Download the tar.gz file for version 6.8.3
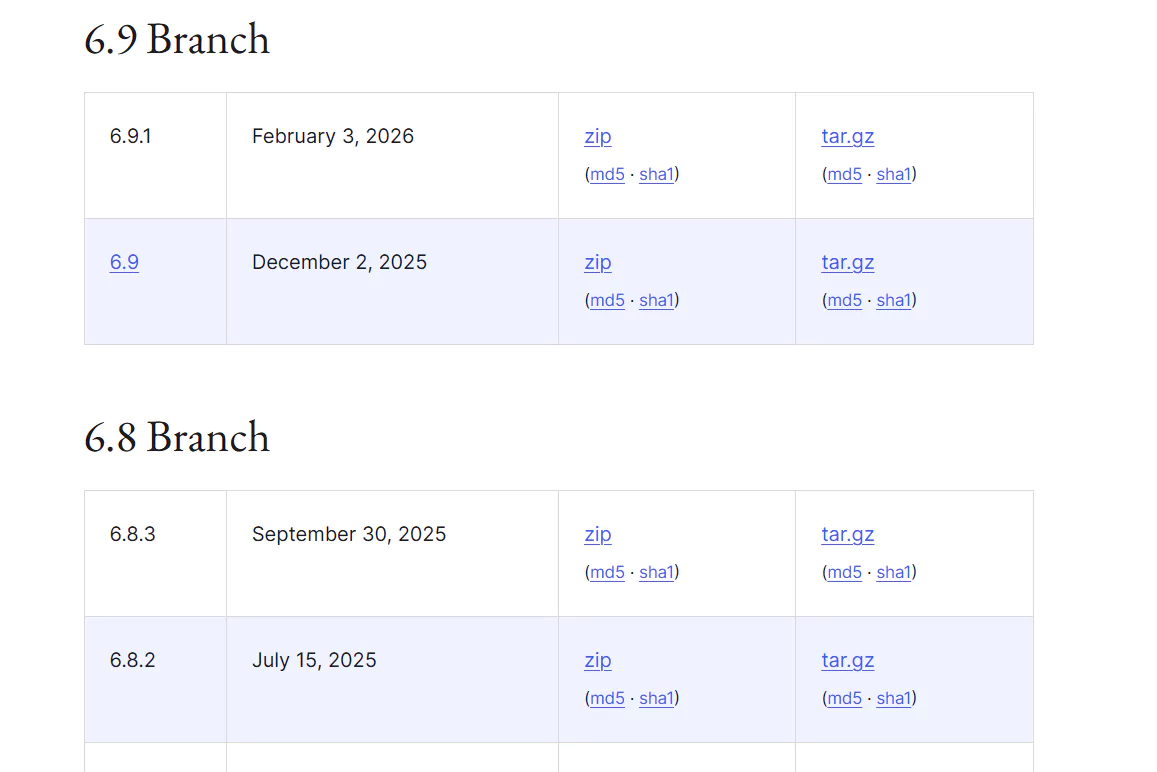The image size is (1157, 772). click(x=847, y=534)
